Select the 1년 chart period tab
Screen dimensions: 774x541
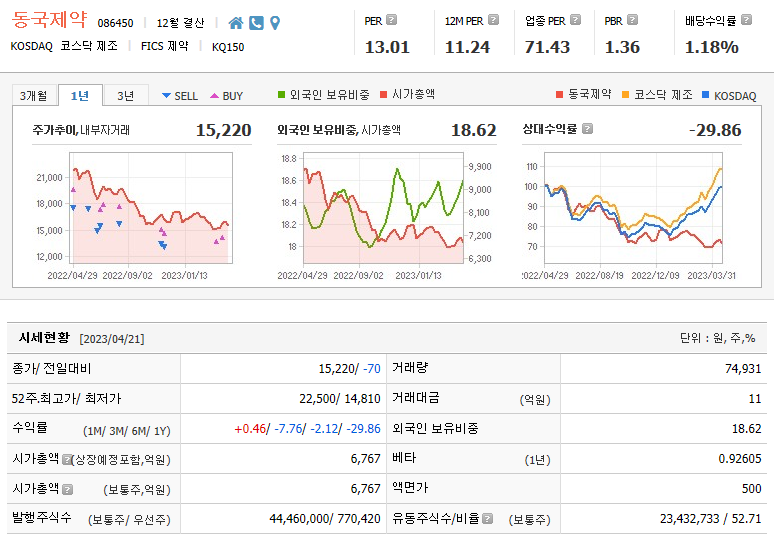point(80,95)
